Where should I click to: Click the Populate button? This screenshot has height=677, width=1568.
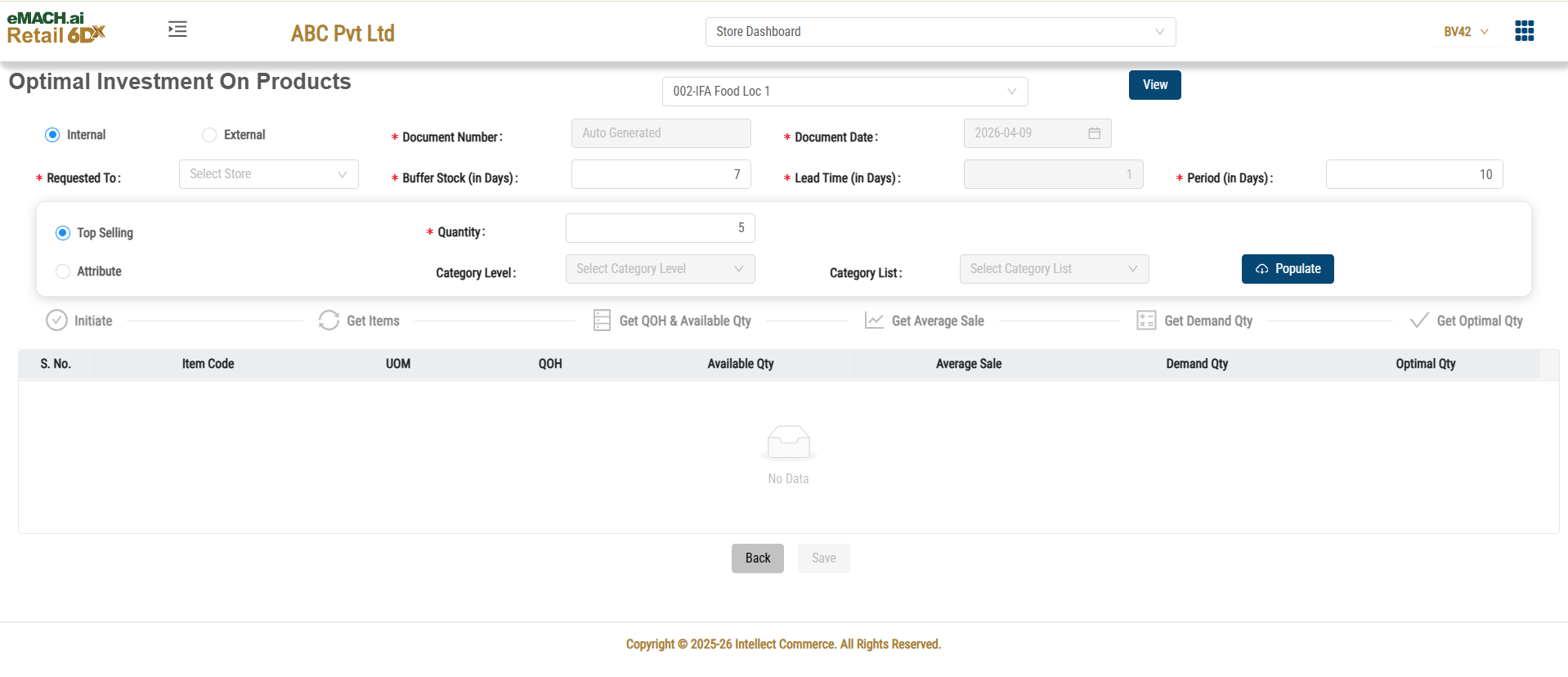tap(1288, 269)
